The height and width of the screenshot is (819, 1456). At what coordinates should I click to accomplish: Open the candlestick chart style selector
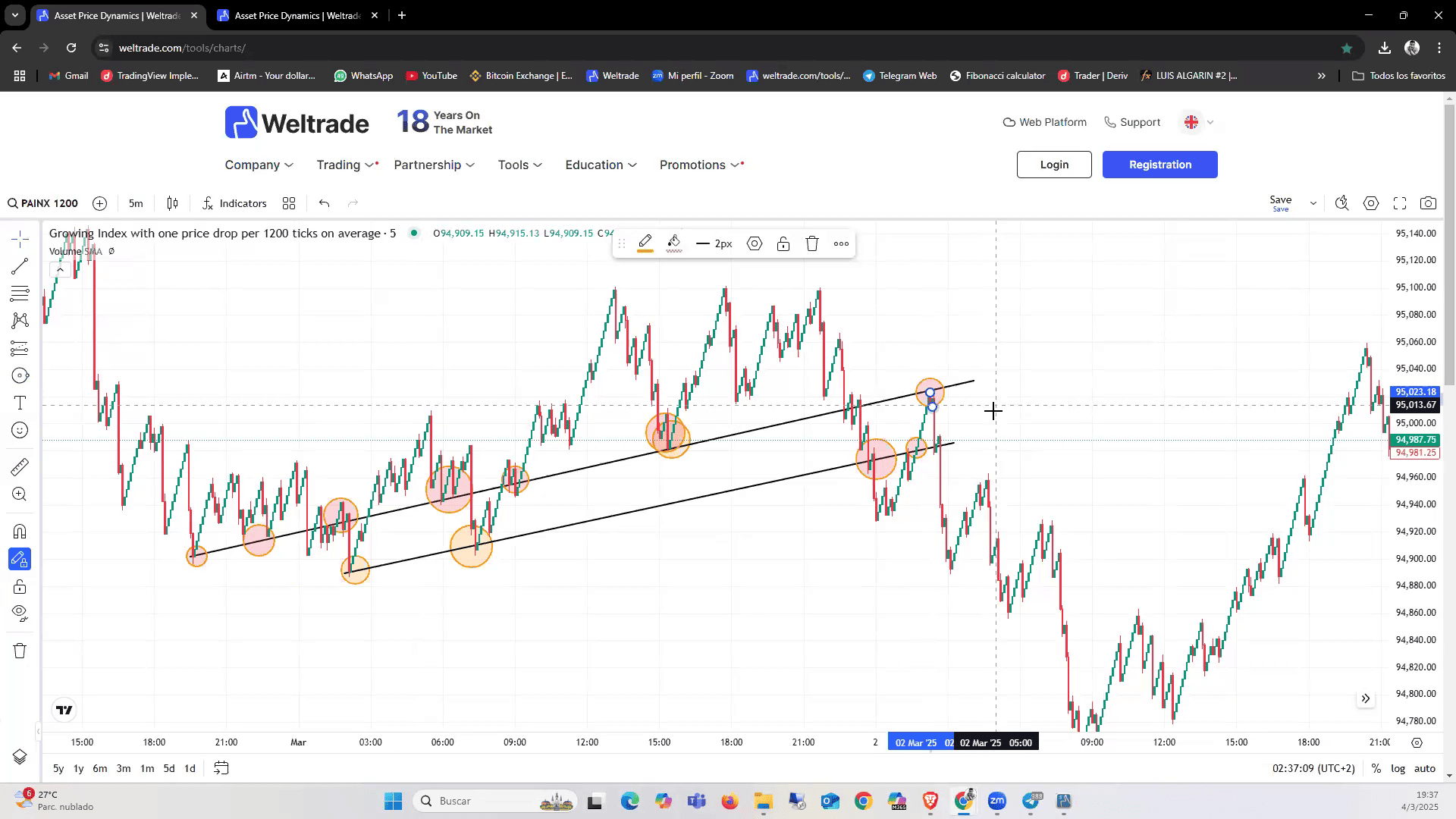pyautogui.click(x=172, y=203)
